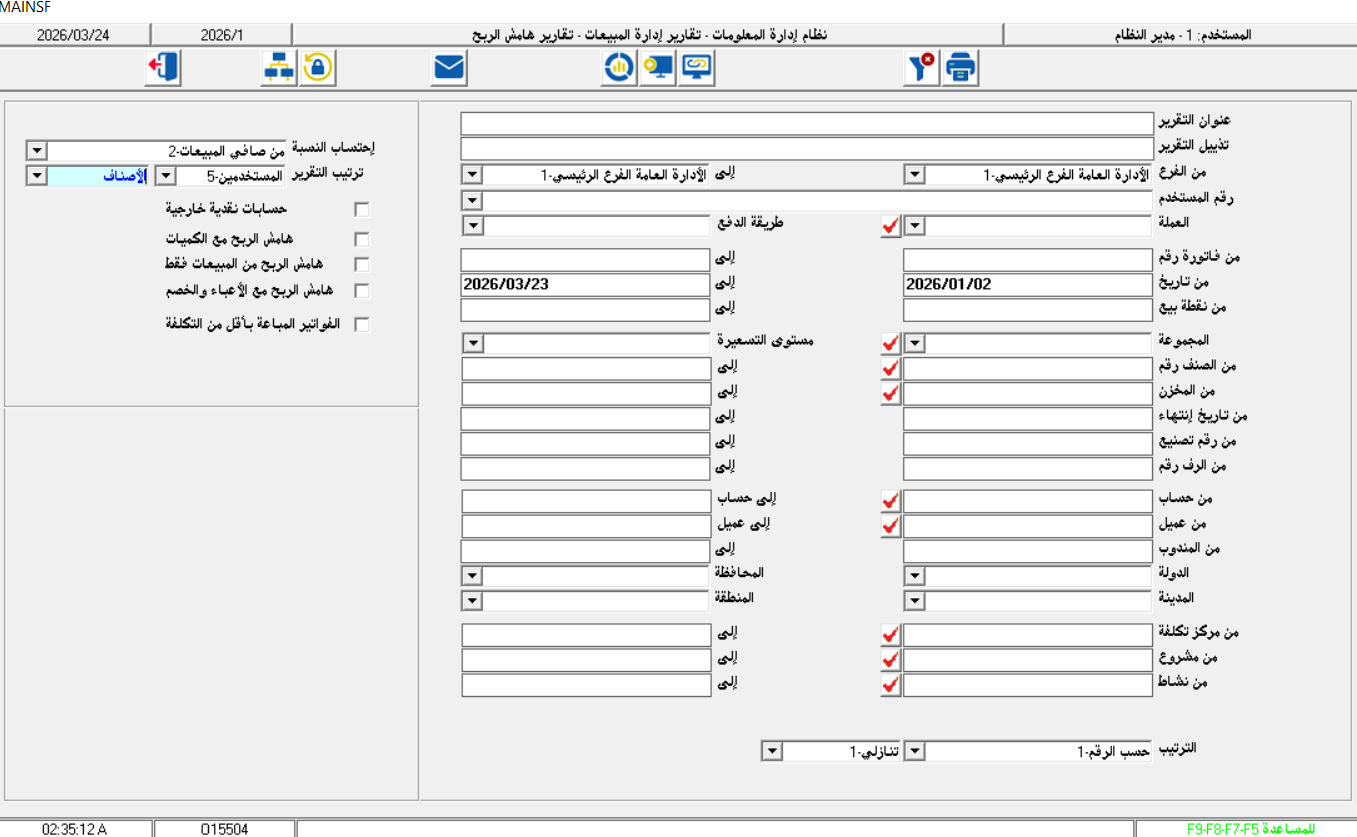Open the email envelope icon
Viewport: 1357px width, 837px height.
click(x=448, y=68)
